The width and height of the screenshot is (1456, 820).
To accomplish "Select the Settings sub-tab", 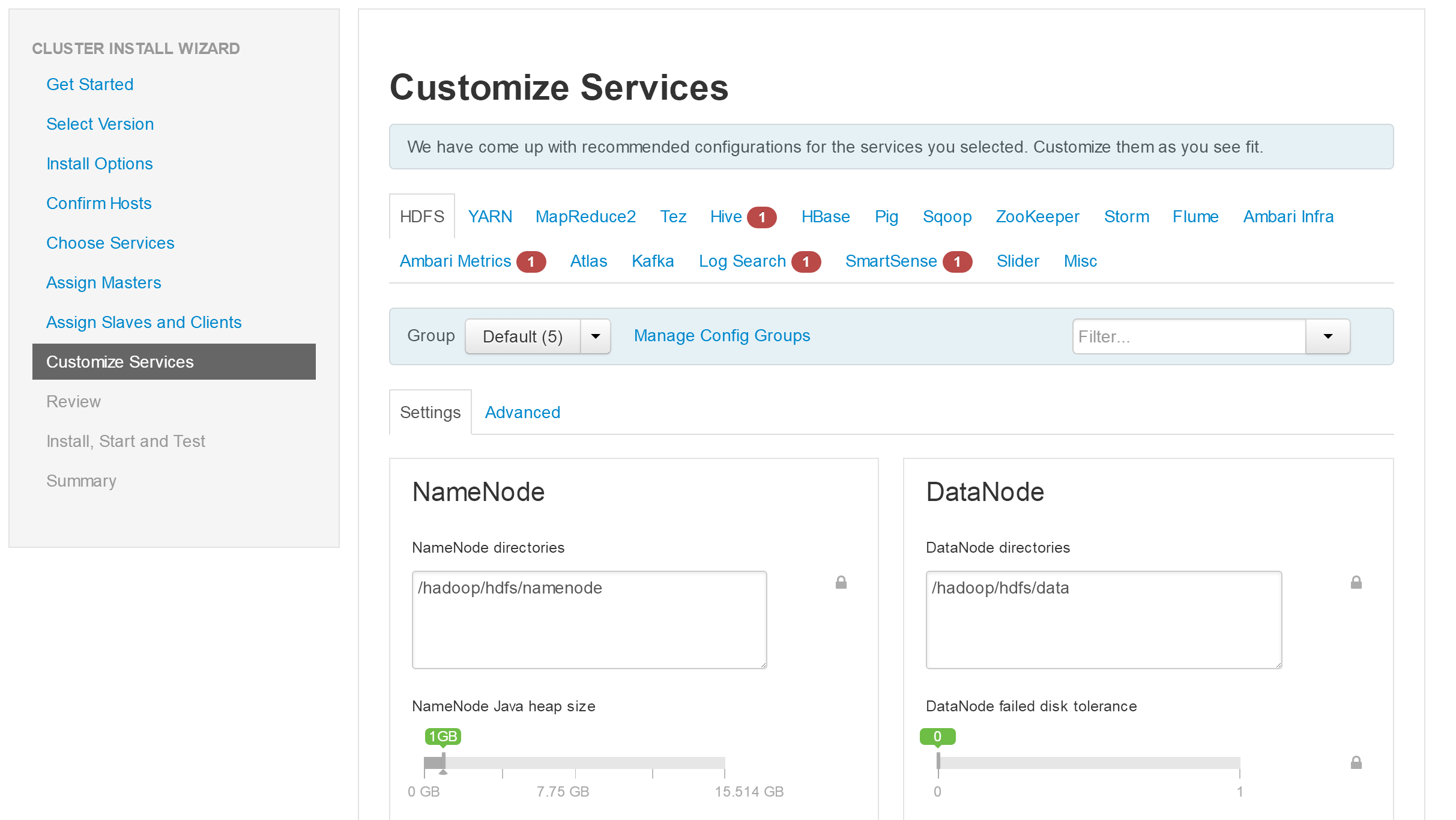I will [x=430, y=412].
